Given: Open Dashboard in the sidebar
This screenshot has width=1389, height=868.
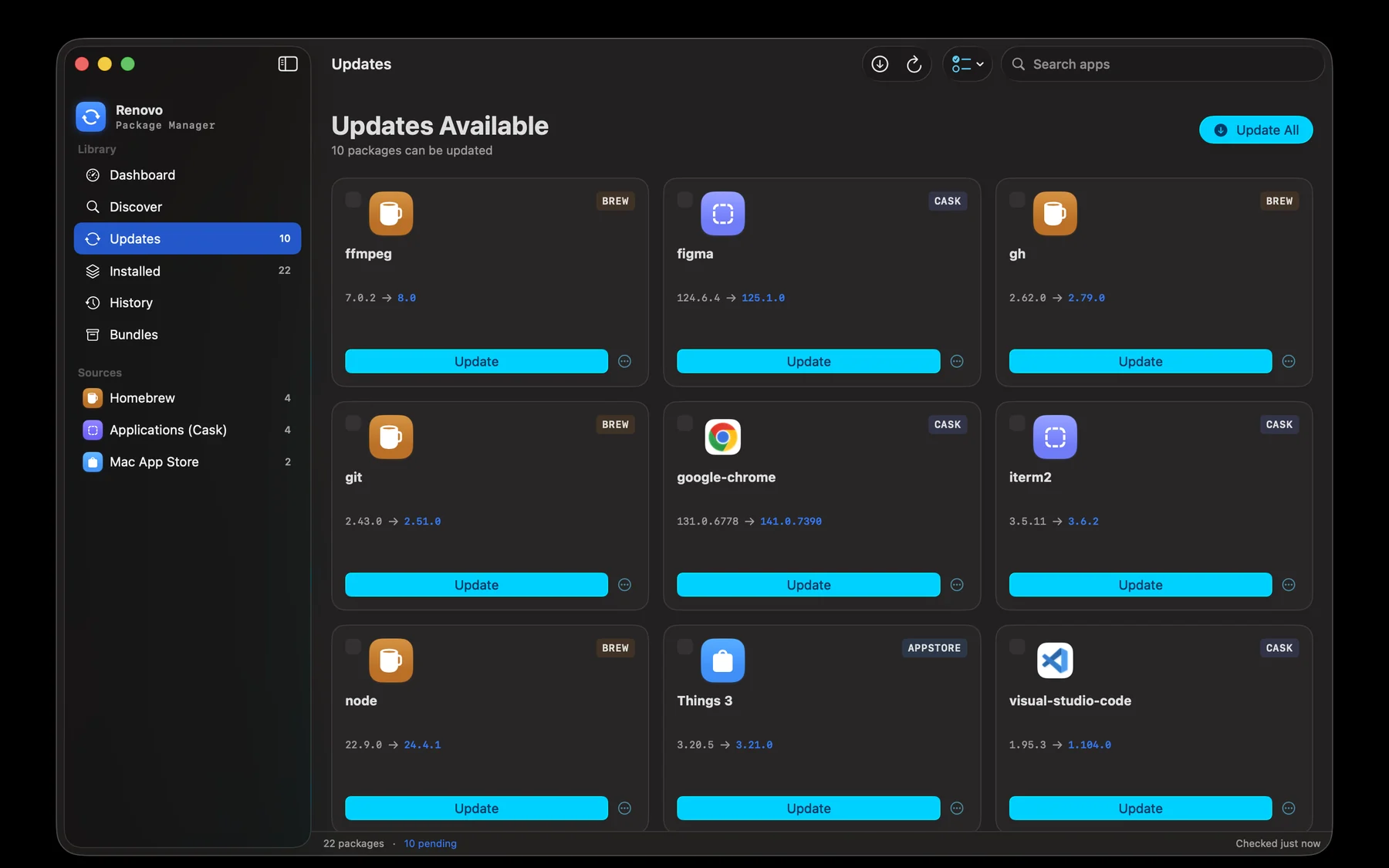Looking at the screenshot, I should click(x=188, y=175).
